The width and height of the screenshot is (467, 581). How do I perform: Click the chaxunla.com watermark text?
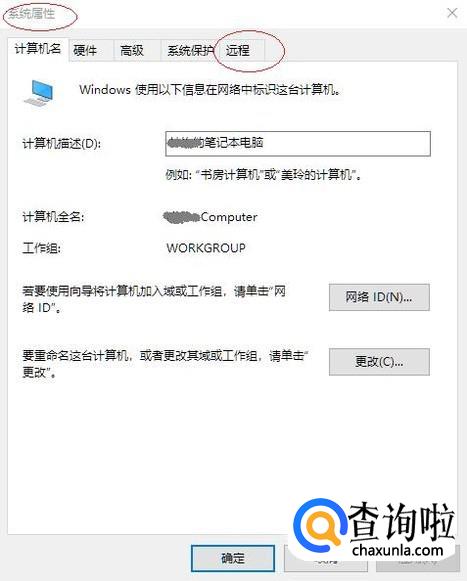(x=398, y=550)
